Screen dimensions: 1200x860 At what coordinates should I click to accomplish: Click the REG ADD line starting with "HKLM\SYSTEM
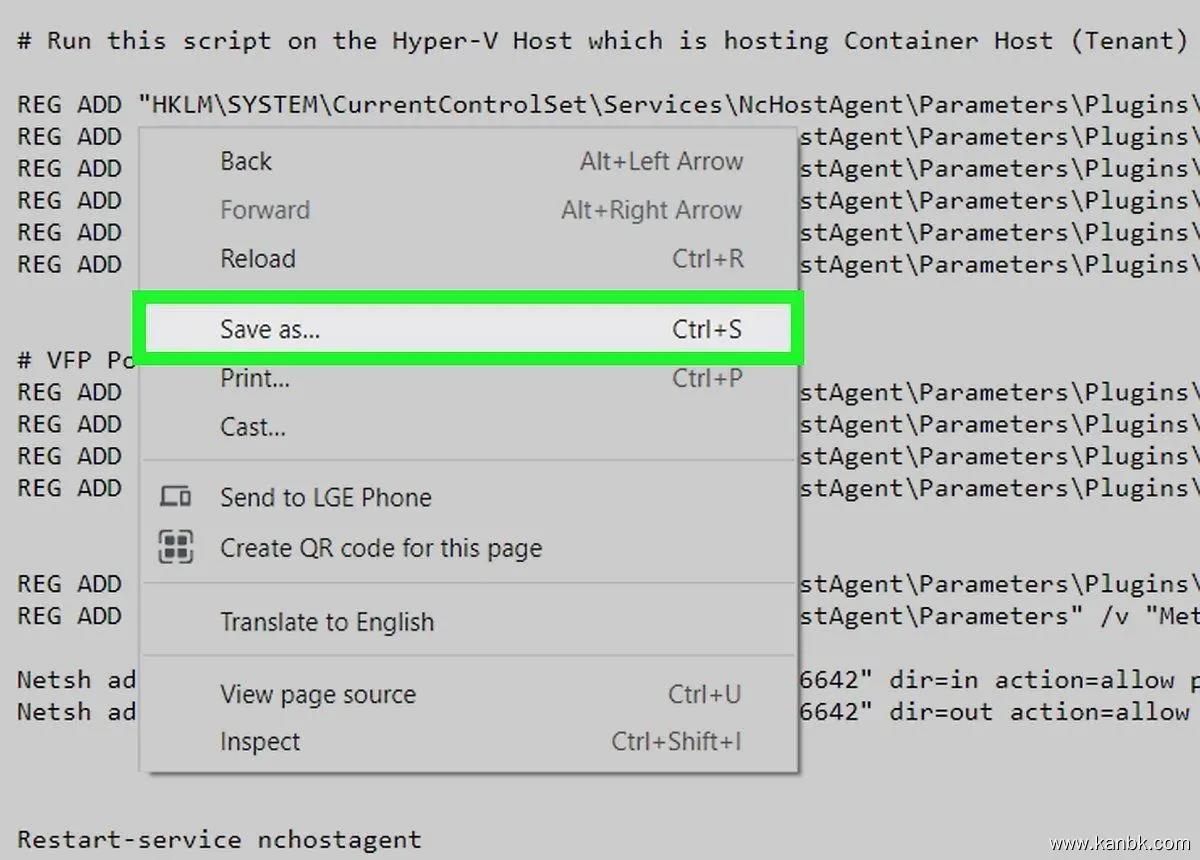coord(600,105)
